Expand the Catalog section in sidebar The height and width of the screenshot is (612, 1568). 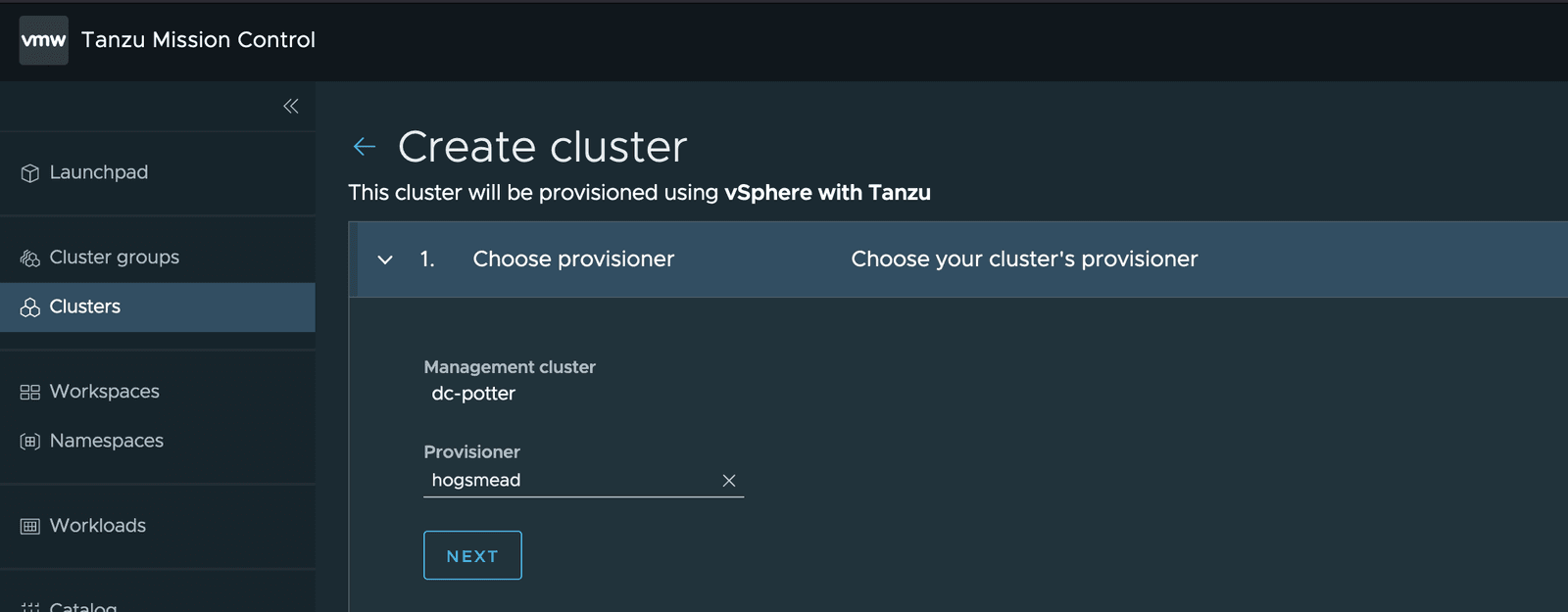pyautogui.click(x=83, y=605)
